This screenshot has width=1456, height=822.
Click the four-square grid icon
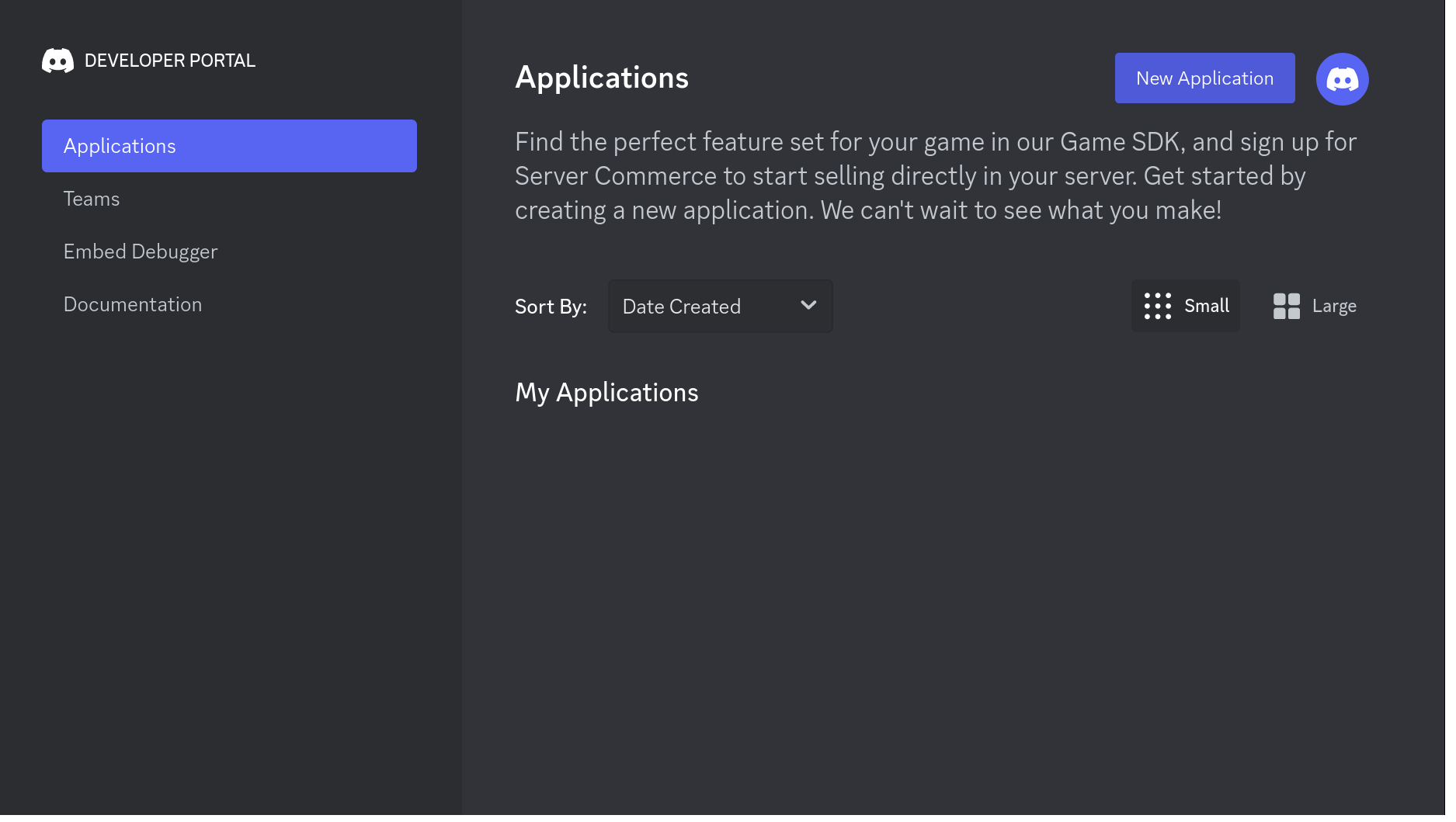(1286, 306)
